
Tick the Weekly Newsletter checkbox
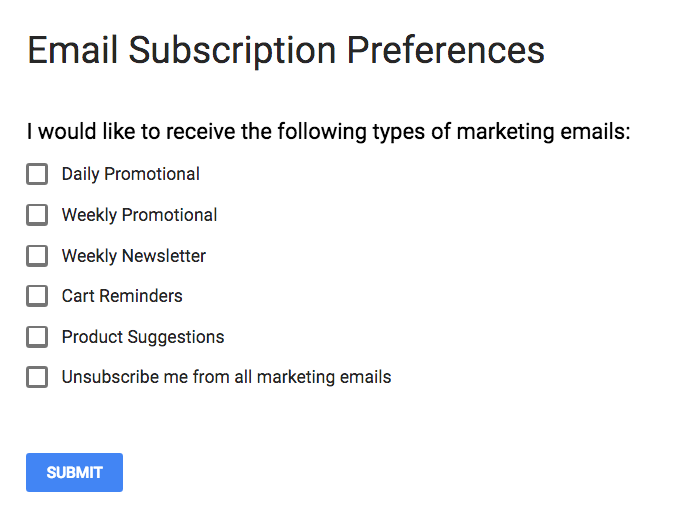[x=37, y=256]
